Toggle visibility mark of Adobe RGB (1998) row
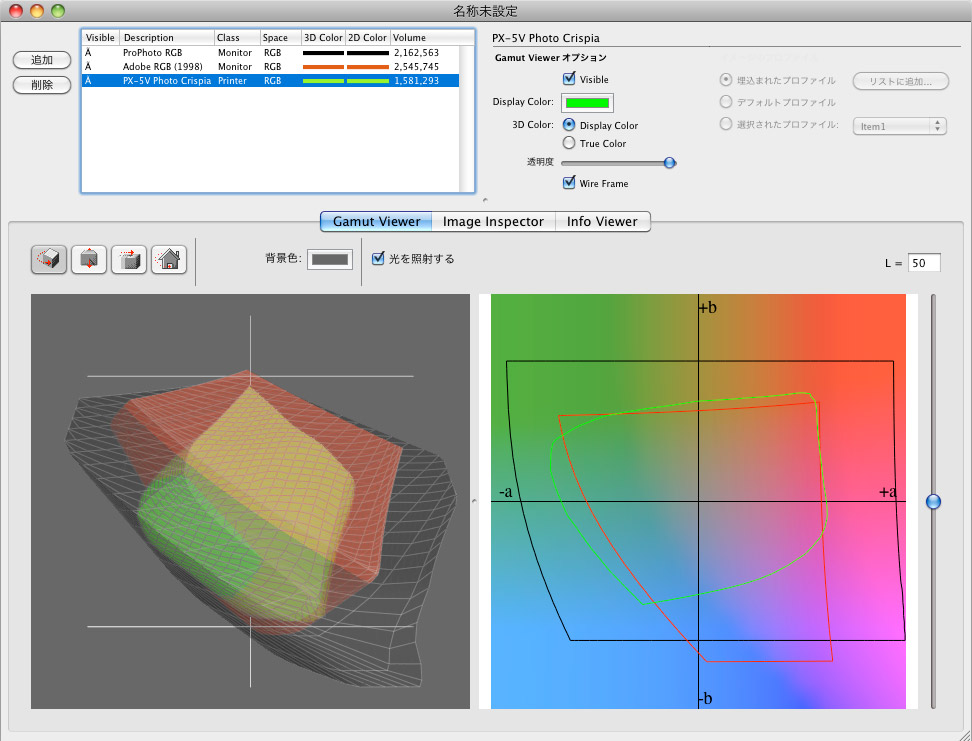 click(x=88, y=66)
